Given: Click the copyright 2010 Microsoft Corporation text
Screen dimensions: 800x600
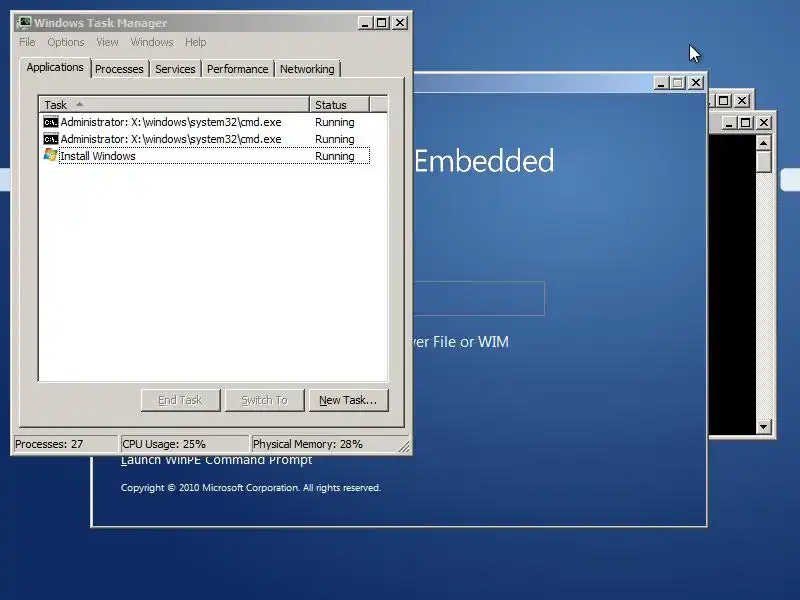Looking at the screenshot, I should click(251, 488).
